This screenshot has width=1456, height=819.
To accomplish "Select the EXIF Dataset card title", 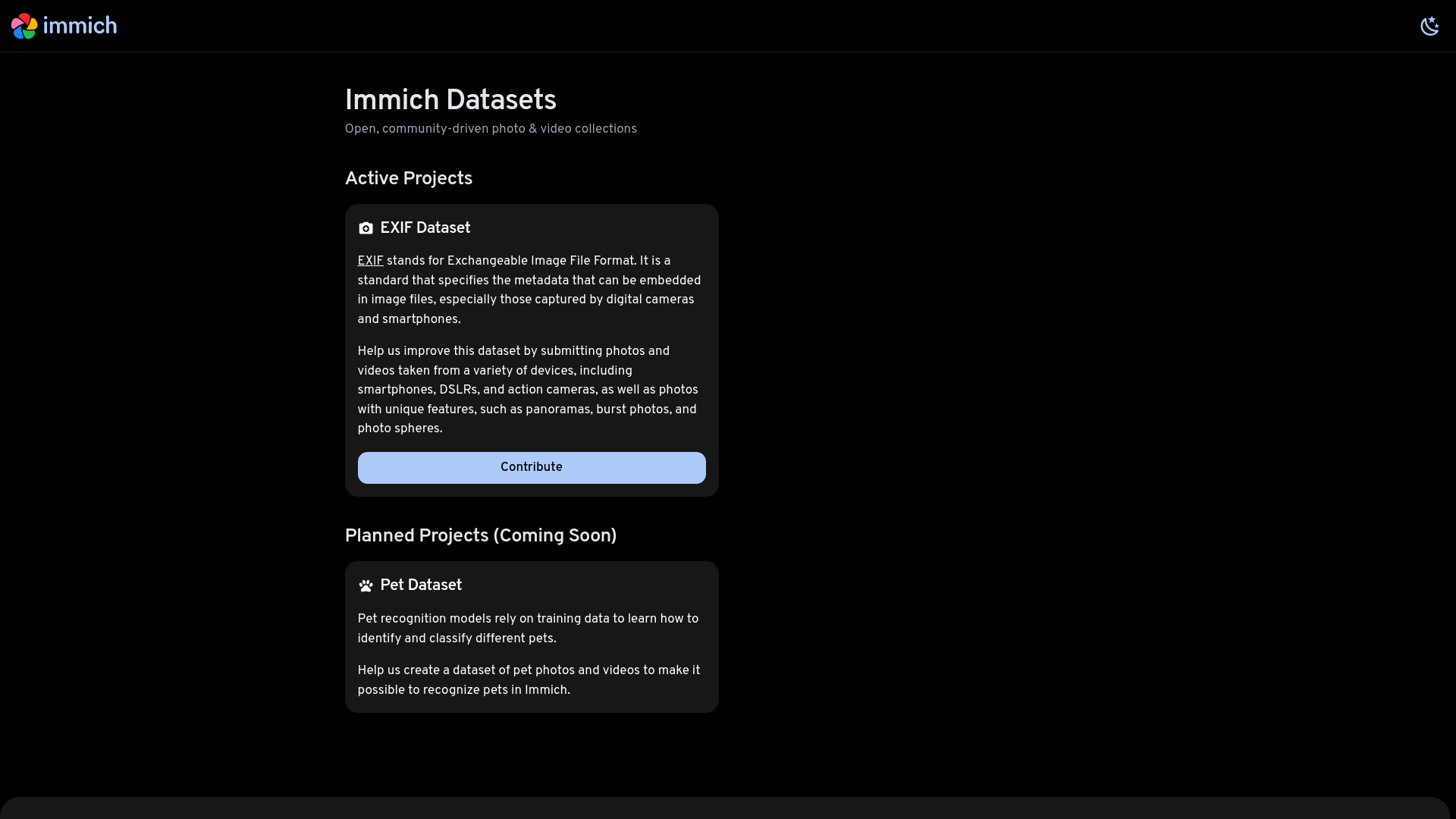I will 425,228.
